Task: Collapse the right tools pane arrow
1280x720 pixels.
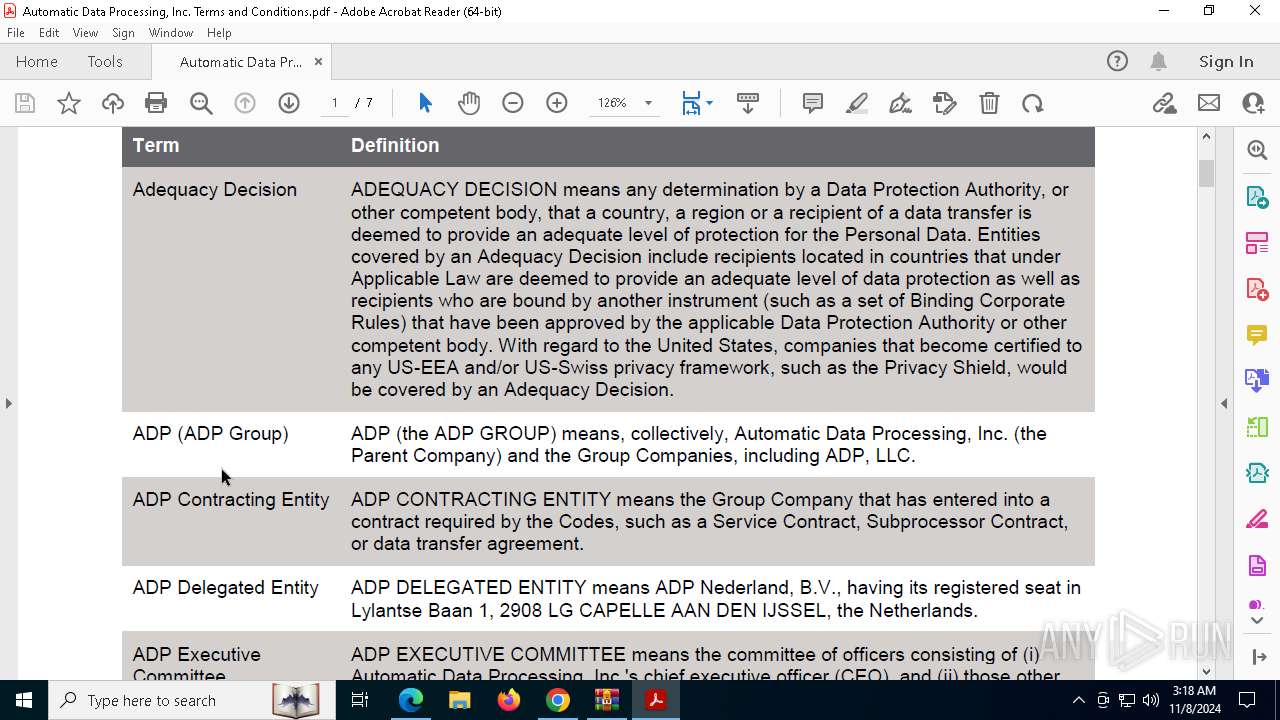Action: coord(1224,403)
